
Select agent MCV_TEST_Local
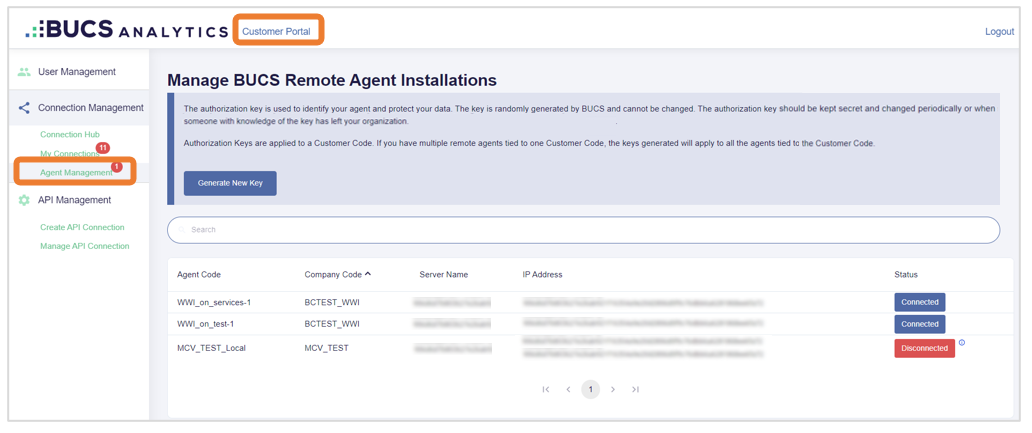point(211,348)
